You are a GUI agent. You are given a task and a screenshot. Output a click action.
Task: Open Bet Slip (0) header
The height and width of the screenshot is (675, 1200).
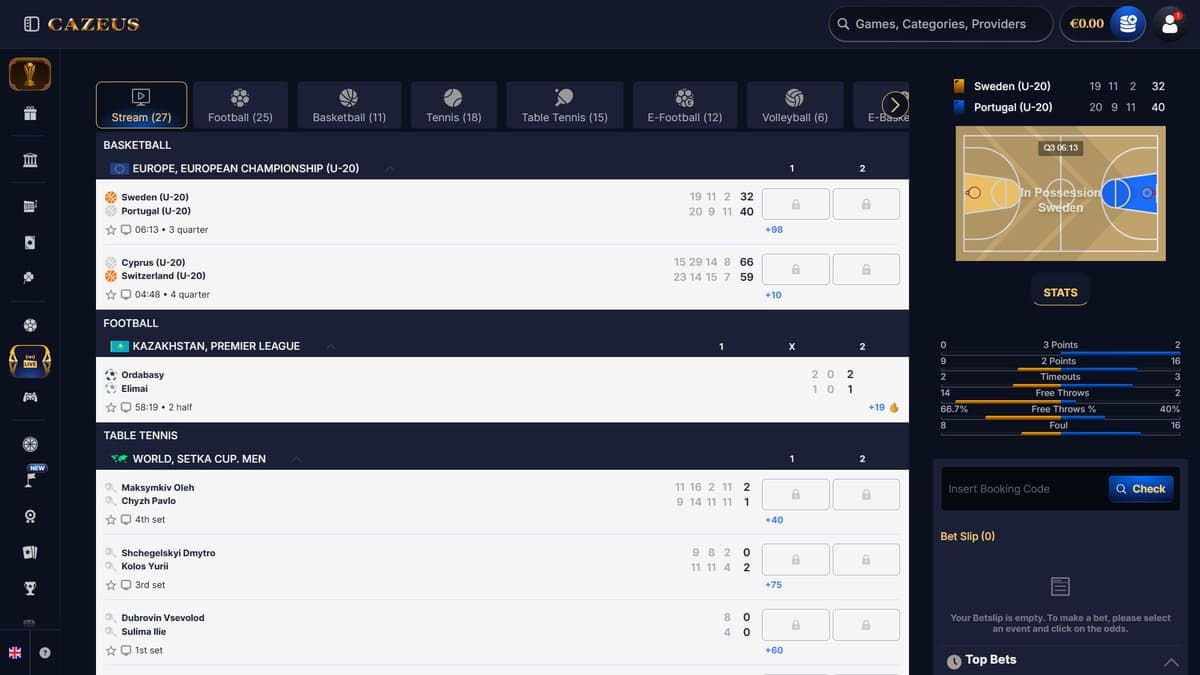(968, 537)
